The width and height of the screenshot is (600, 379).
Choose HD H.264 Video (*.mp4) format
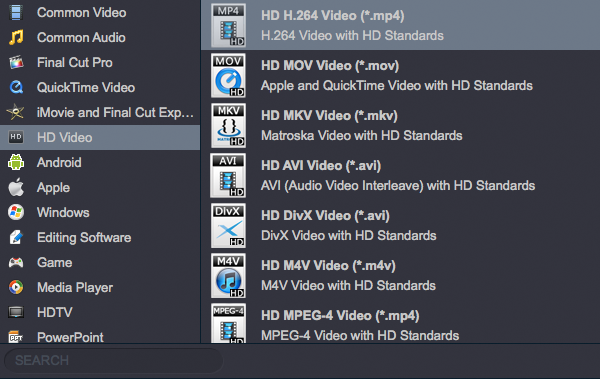click(401, 25)
